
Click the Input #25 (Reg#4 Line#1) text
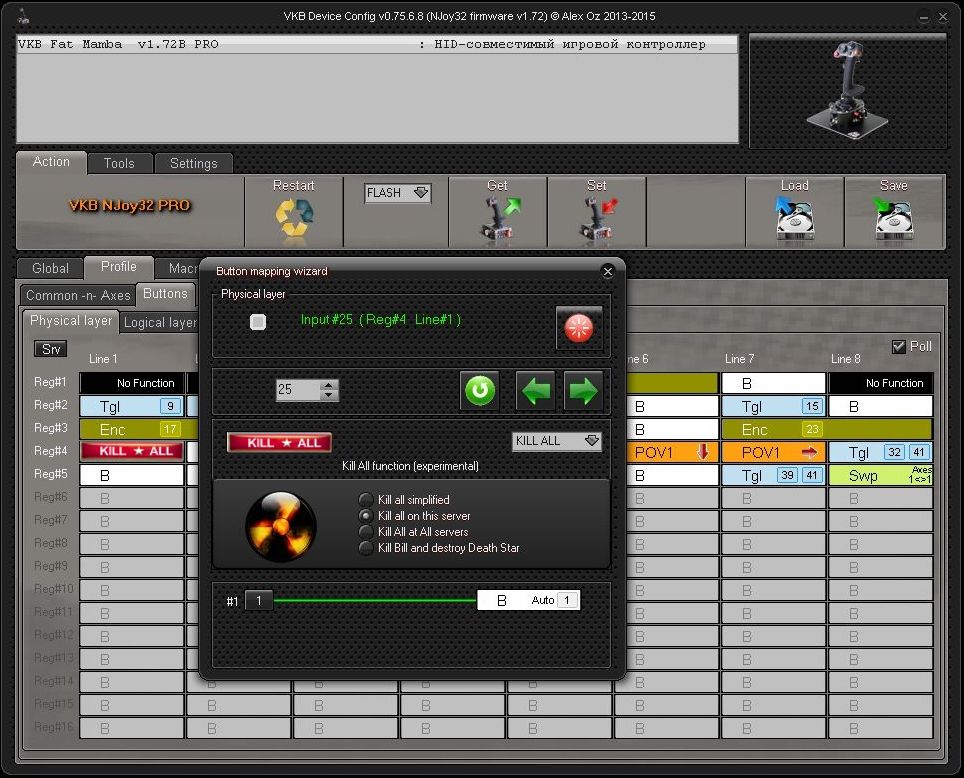pyautogui.click(x=381, y=320)
